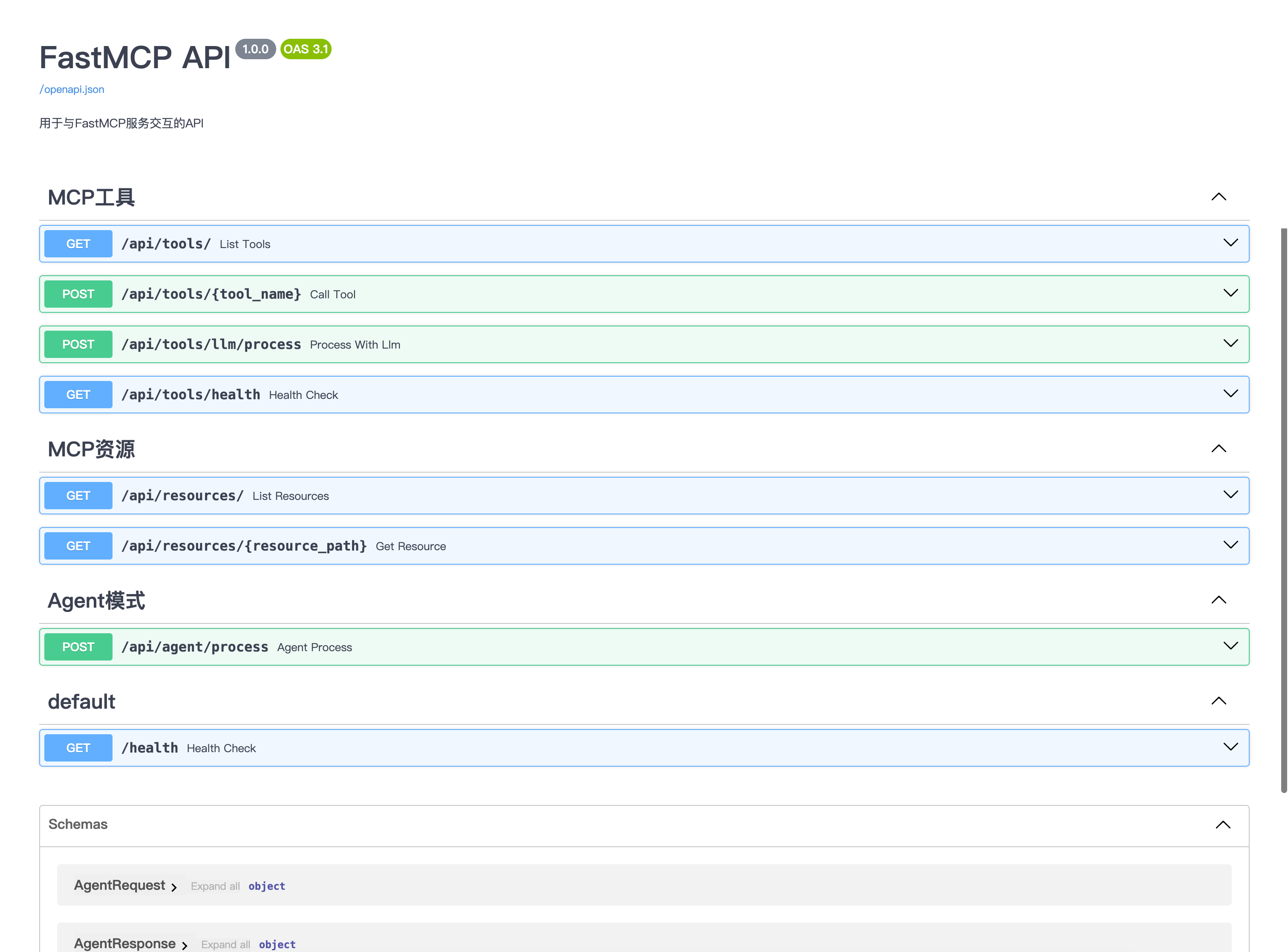Collapse the default section
The image size is (1288, 952).
[1219, 701]
